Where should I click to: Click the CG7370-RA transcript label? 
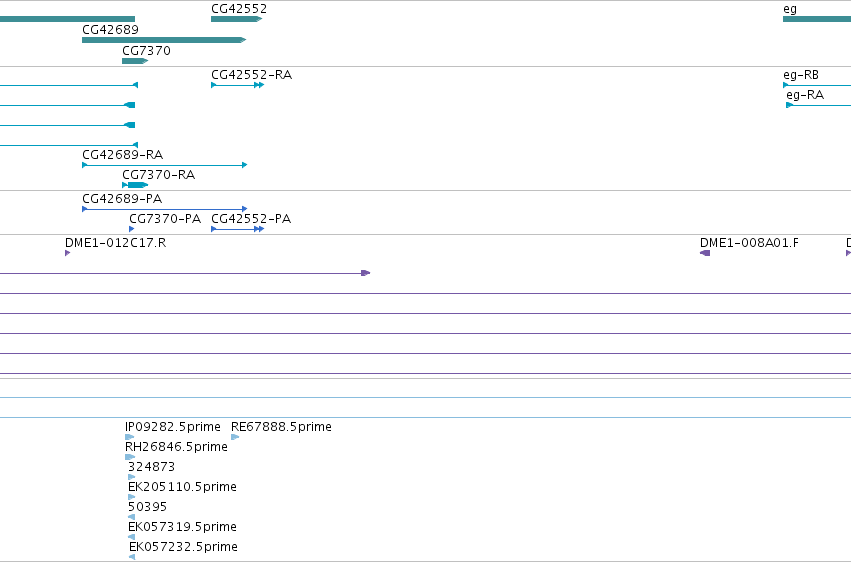[x=158, y=175]
